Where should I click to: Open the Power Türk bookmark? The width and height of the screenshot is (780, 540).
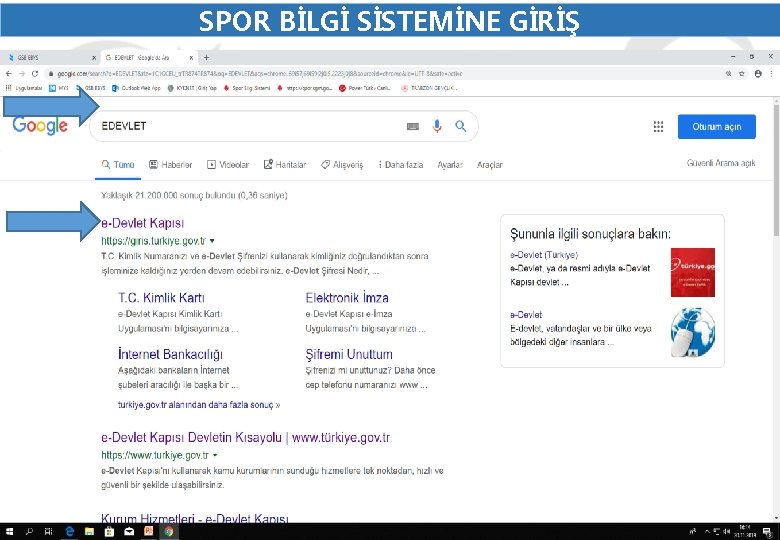(x=365, y=88)
